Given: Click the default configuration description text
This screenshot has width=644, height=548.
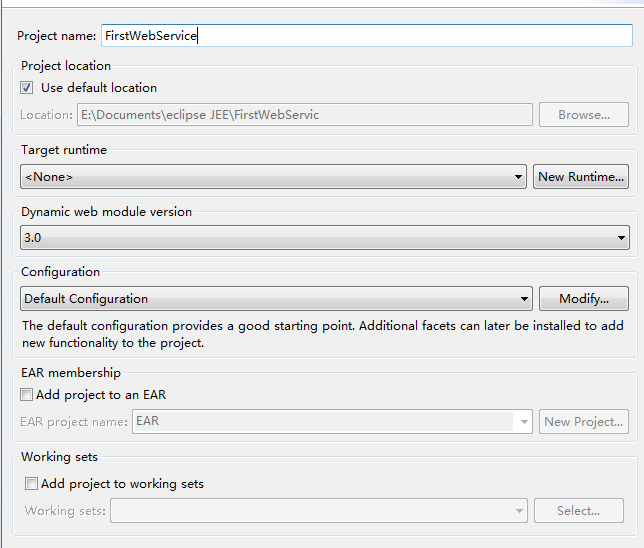Looking at the screenshot, I should pos(323,334).
